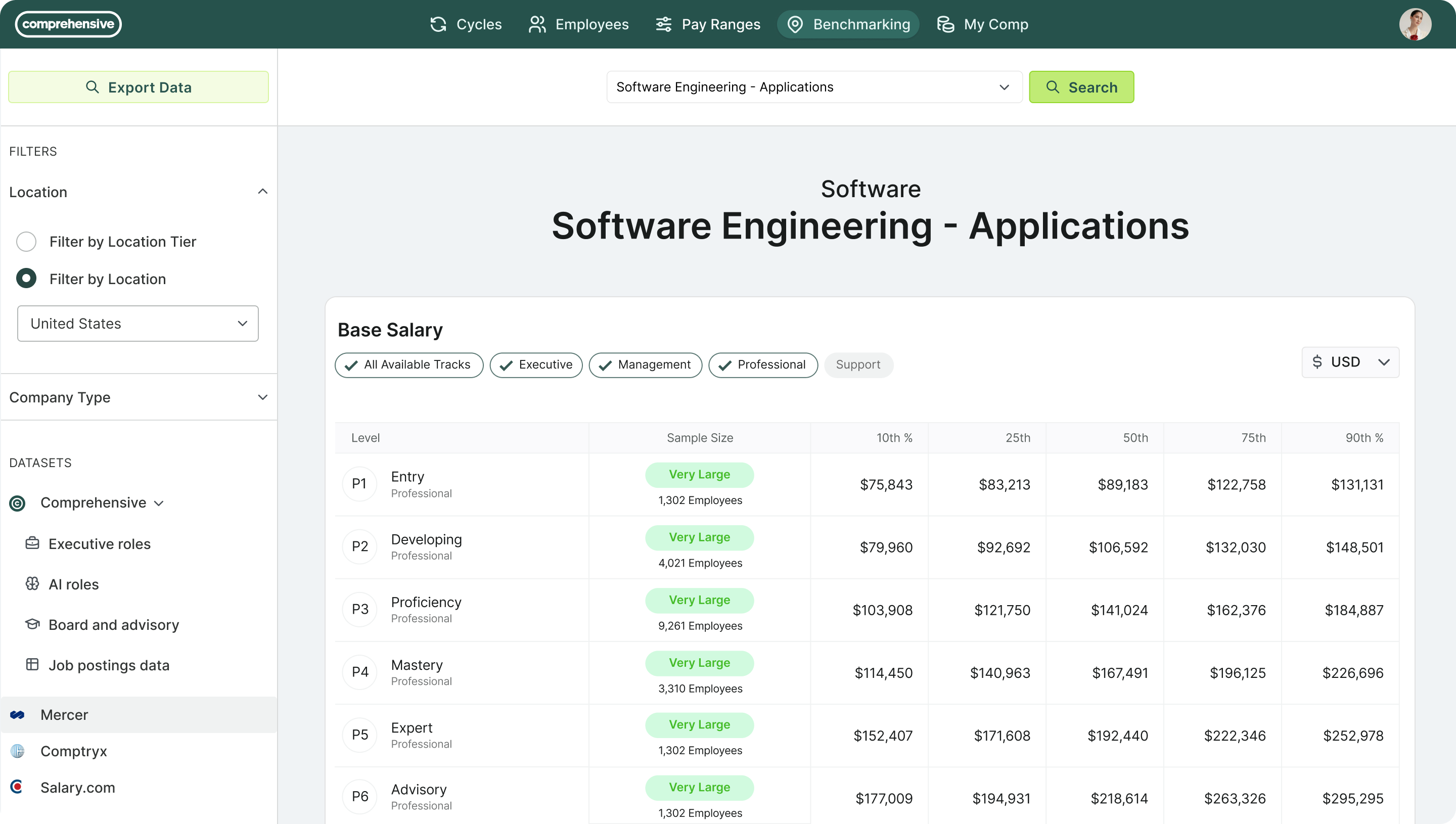
Task: Click the Comprehensive dataset target icon
Action: [17, 502]
